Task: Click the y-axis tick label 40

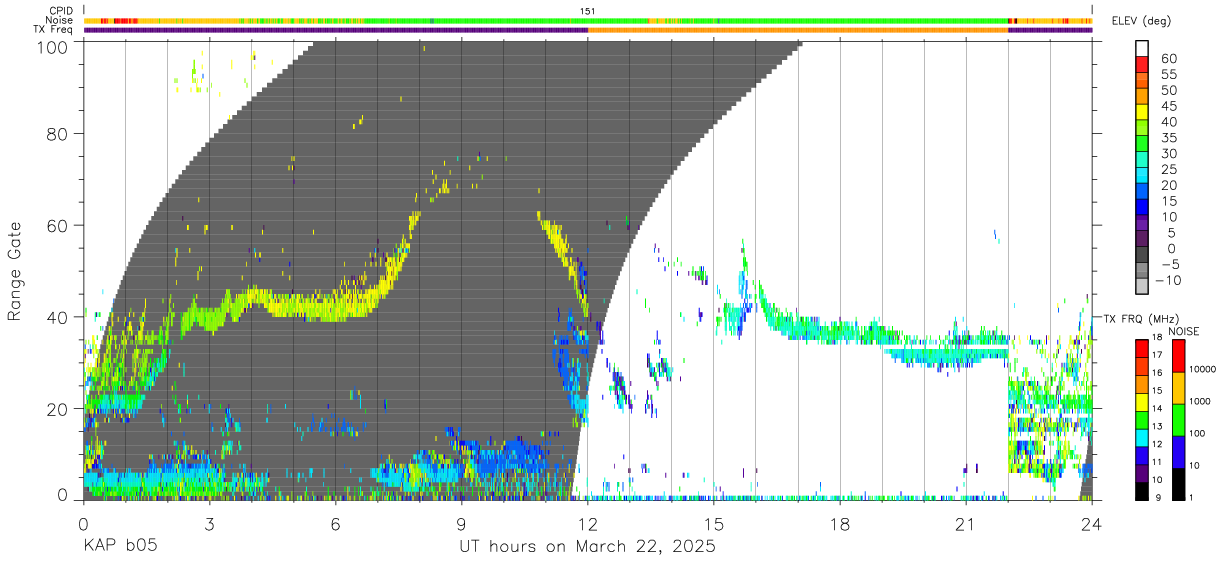Action: 57,317
